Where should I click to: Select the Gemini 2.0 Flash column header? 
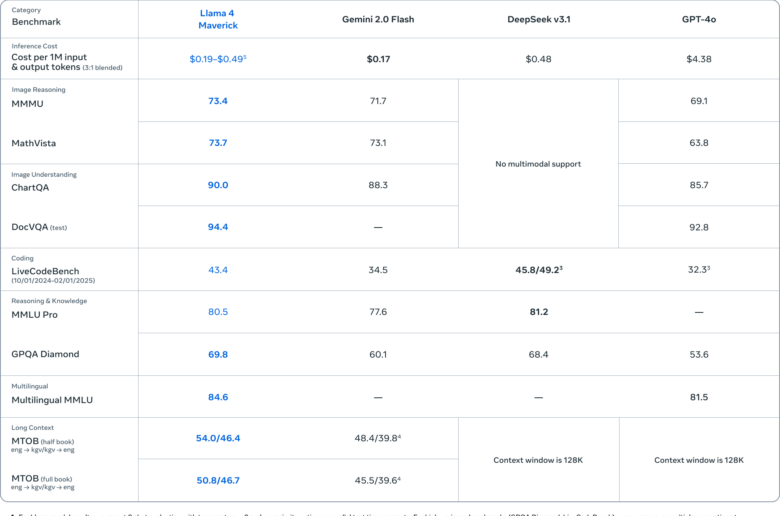pos(378,19)
